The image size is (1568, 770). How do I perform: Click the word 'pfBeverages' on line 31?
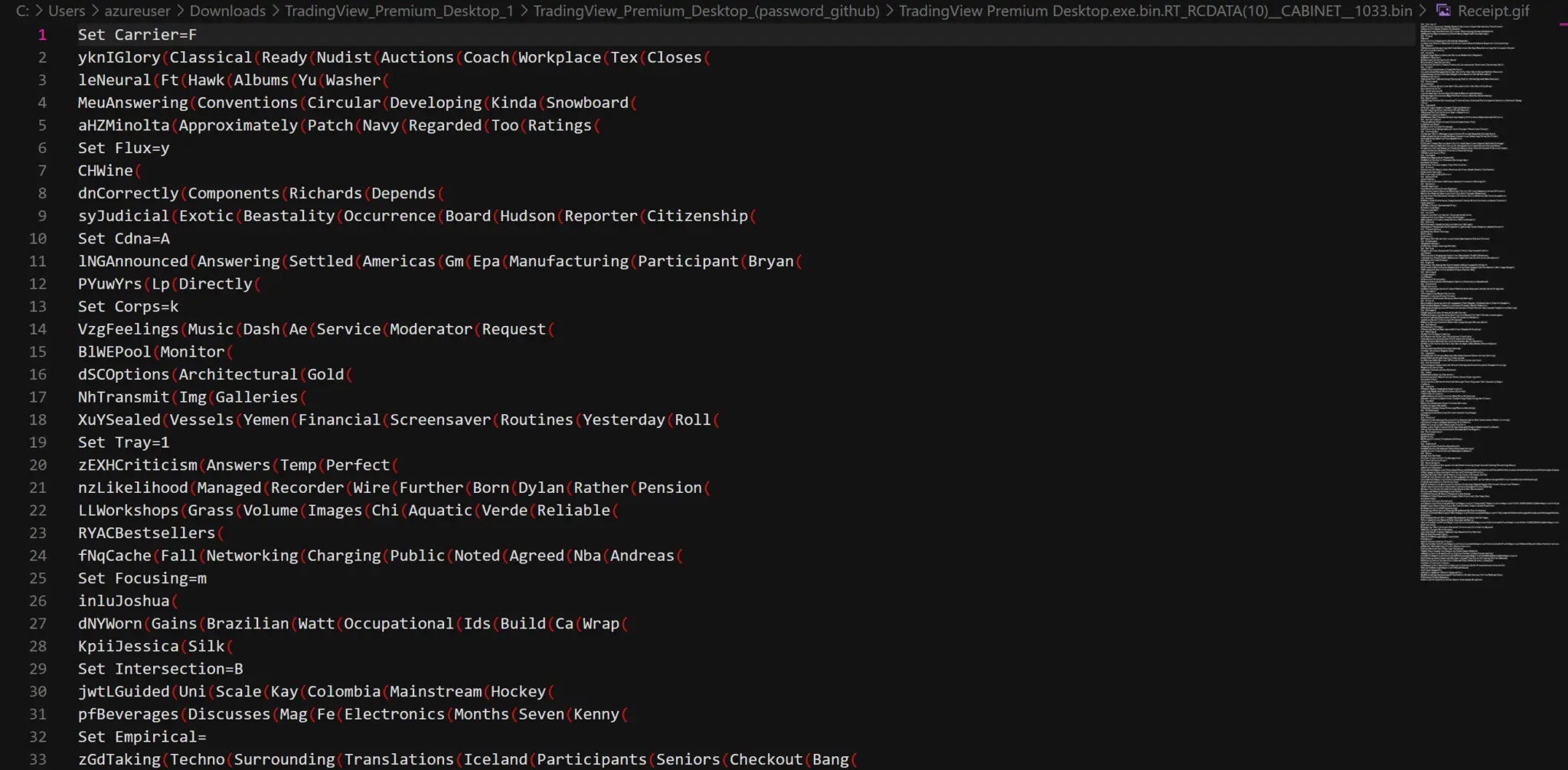(128, 714)
